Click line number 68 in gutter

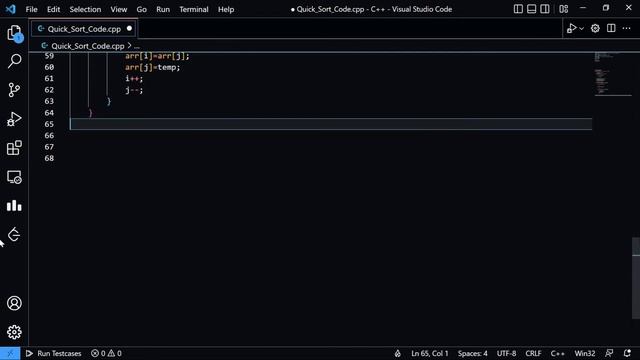tap(49, 158)
